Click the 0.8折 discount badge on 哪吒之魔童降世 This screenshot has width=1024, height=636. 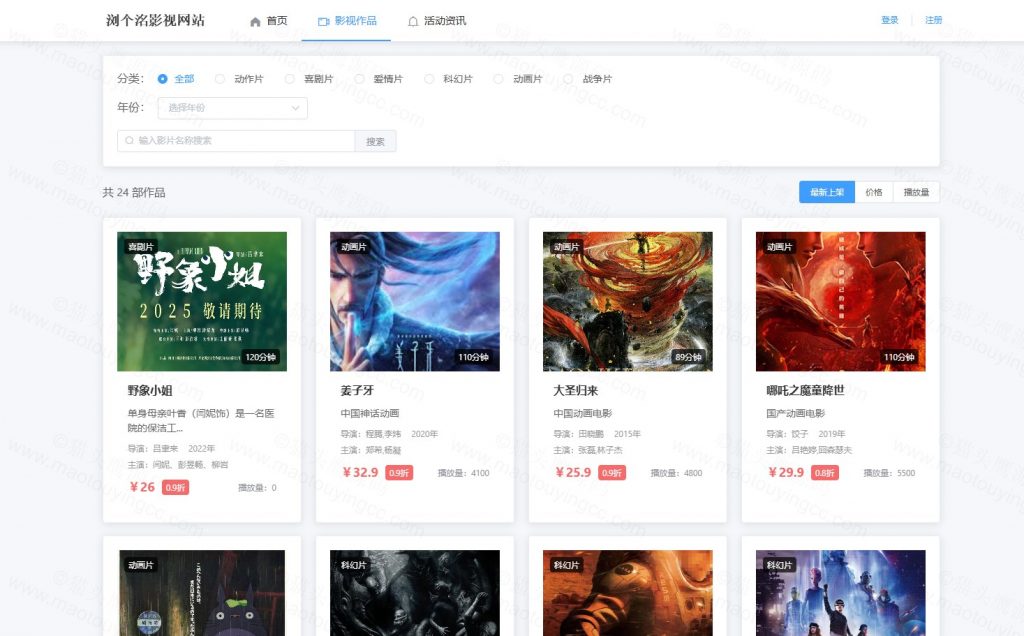[x=825, y=473]
